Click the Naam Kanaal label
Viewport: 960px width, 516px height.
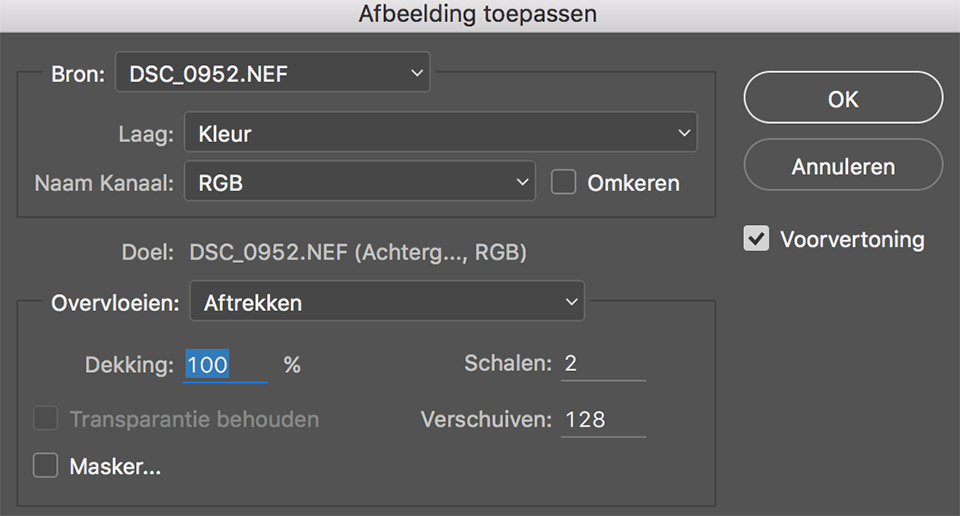point(104,183)
